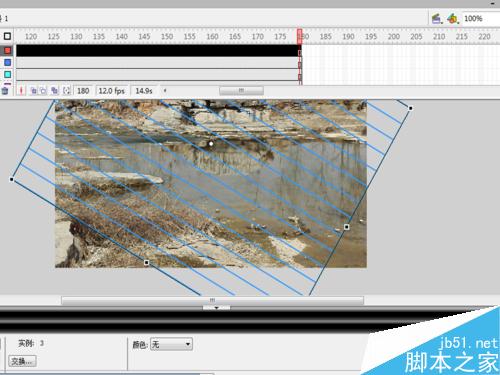Click the left transform corner handle
Viewport: 500px width, 375px height.
[x=12, y=179]
